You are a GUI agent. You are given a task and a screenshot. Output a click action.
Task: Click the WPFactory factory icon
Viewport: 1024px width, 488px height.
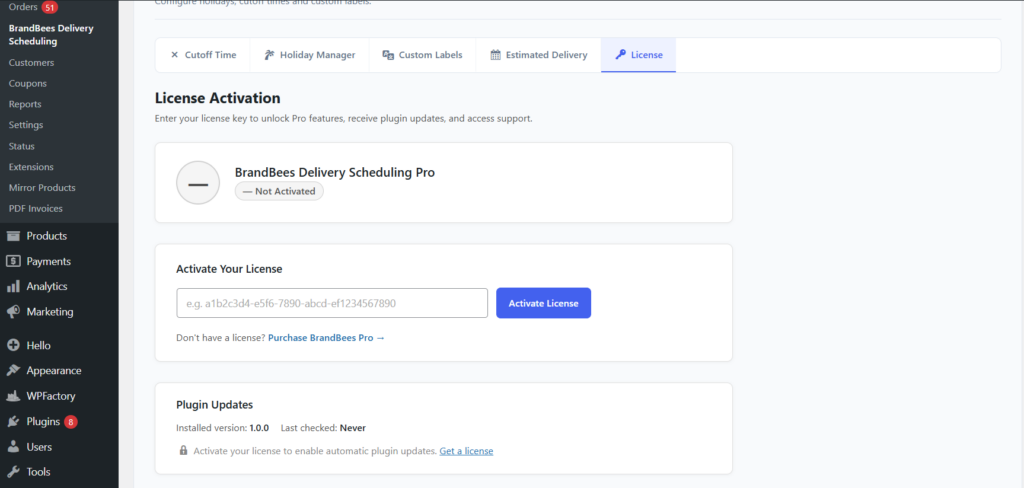13,396
